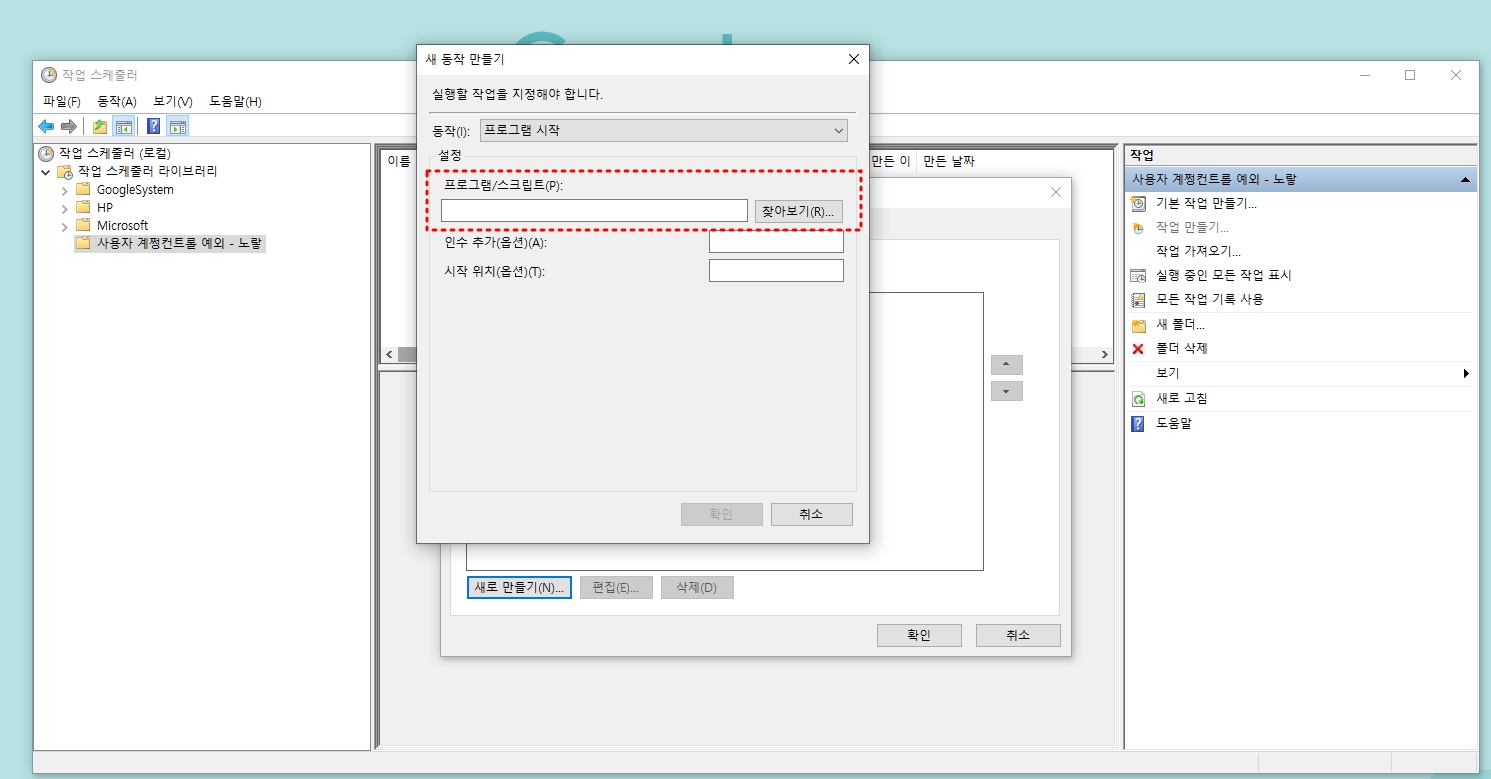The image size is (1491, 779).
Task: Toggle the show/hide console tree icon
Action: 124,127
